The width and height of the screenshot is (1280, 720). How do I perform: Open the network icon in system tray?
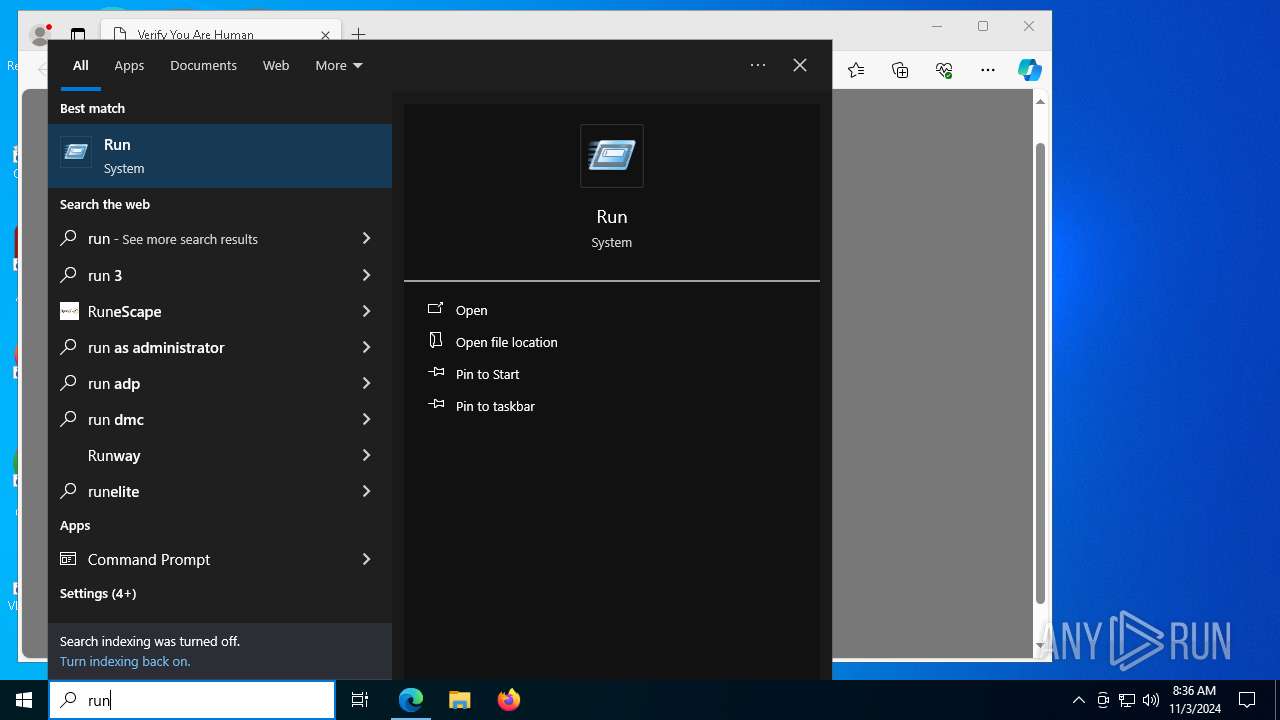[x=1127, y=700]
